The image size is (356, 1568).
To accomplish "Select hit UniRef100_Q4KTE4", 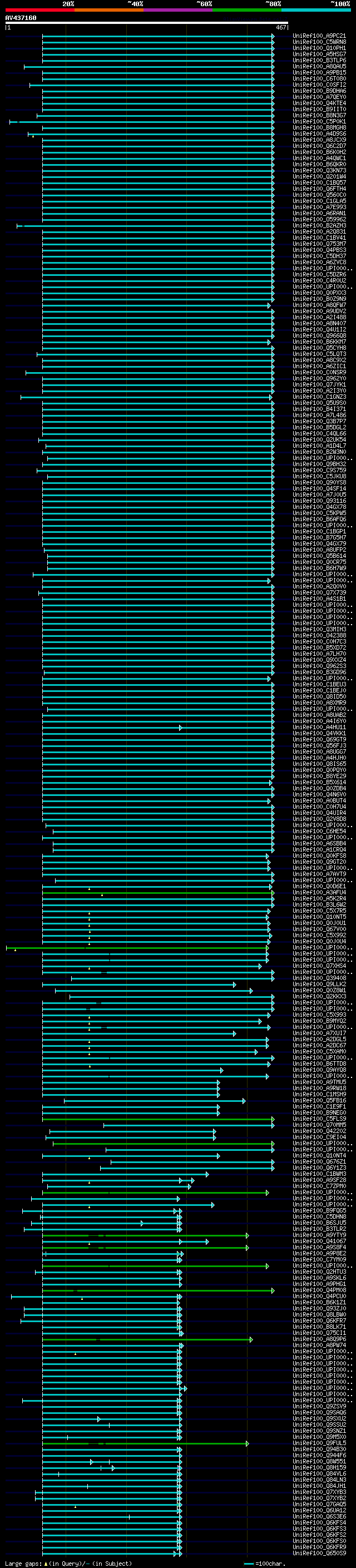I will click(319, 103).
